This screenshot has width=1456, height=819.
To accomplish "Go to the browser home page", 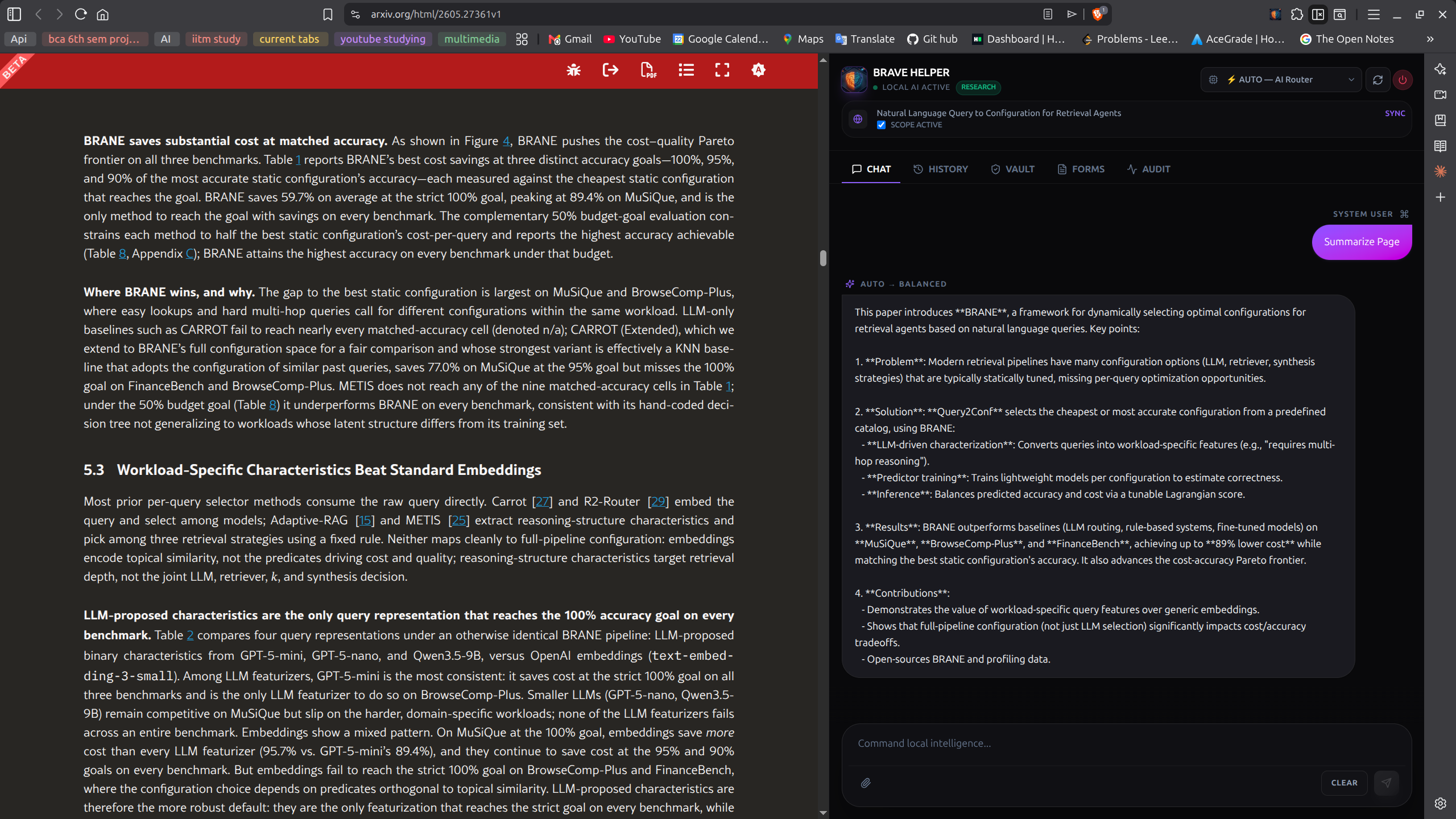I will tap(102, 14).
